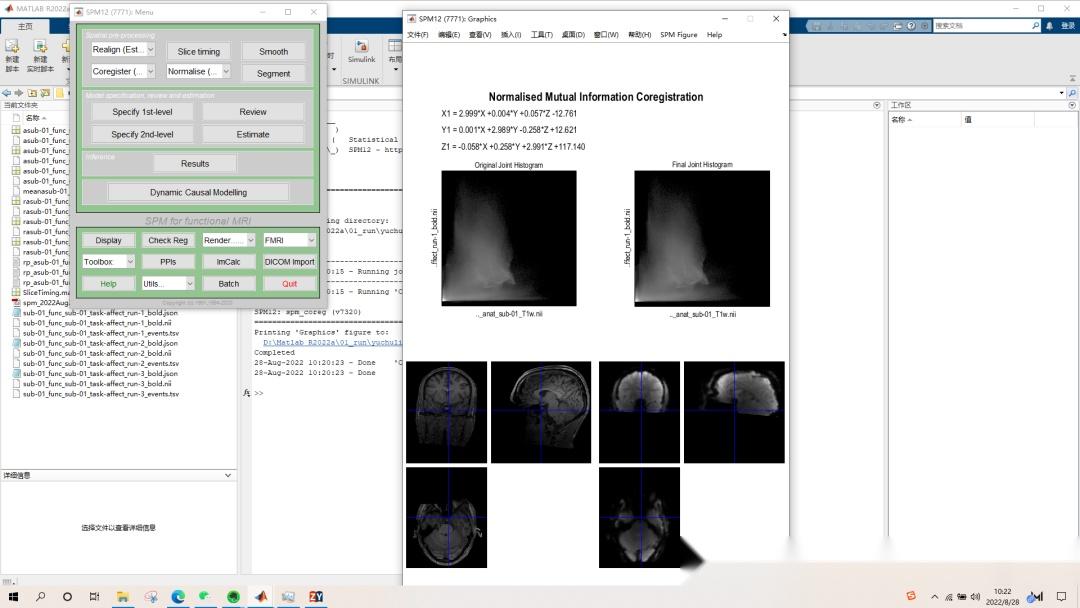Click the Slice timing button

click(x=198, y=51)
